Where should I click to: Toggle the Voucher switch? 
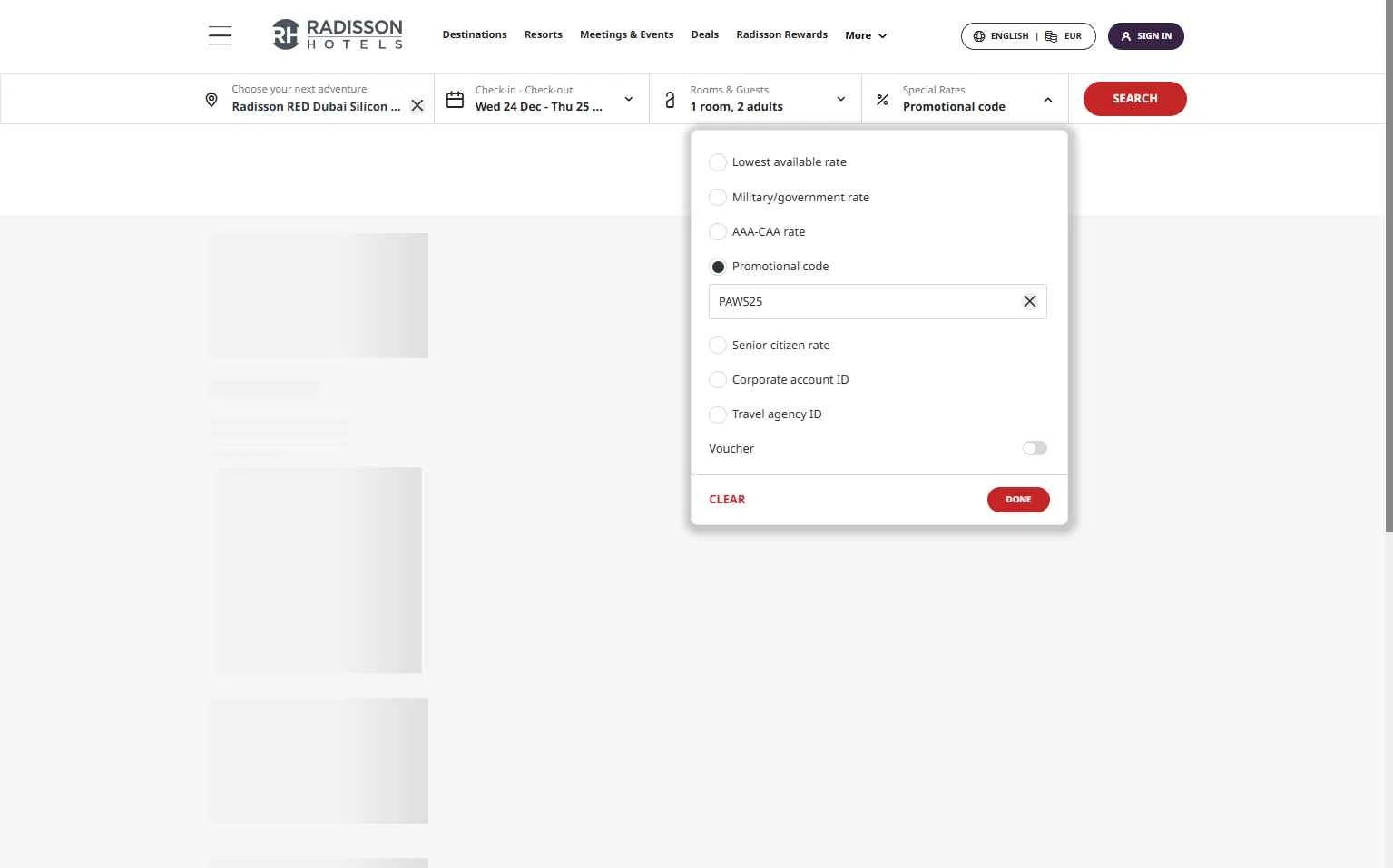tap(1035, 448)
